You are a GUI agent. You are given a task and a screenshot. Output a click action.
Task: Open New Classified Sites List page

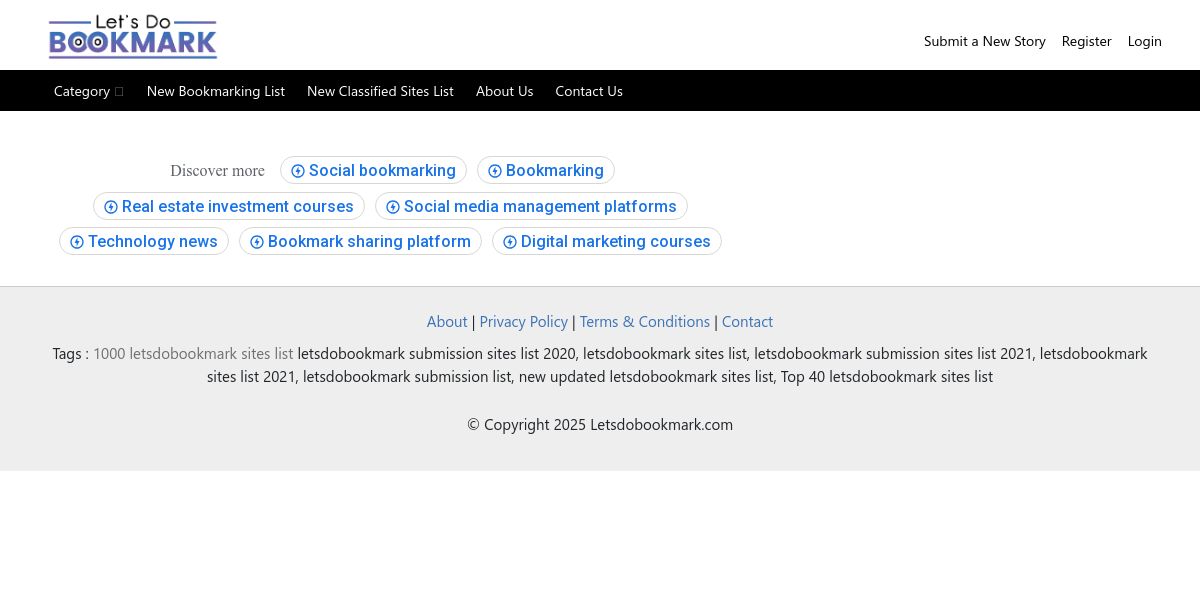tap(380, 91)
